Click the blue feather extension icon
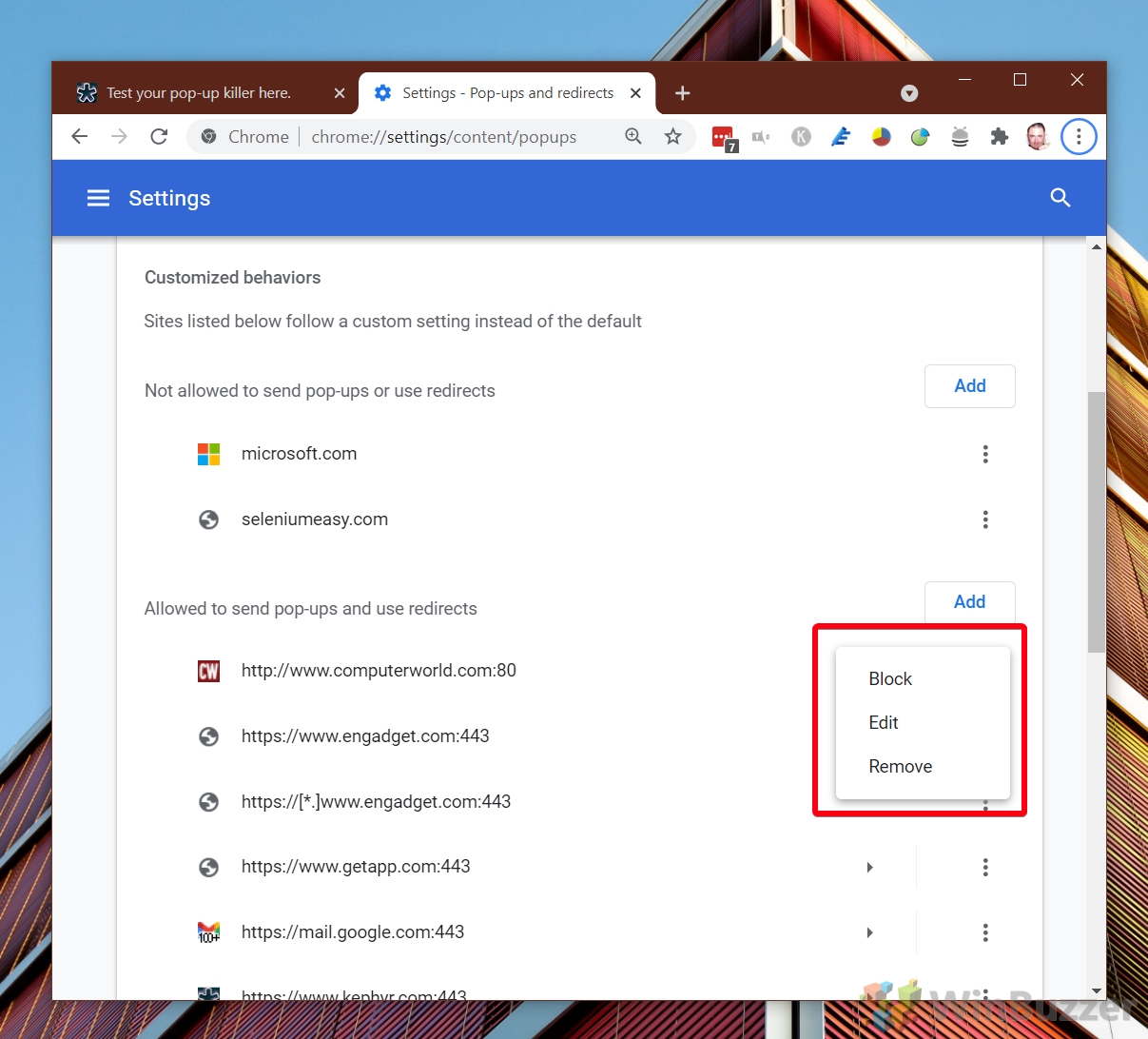Screen dimensions: 1148x1039 click(841, 137)
